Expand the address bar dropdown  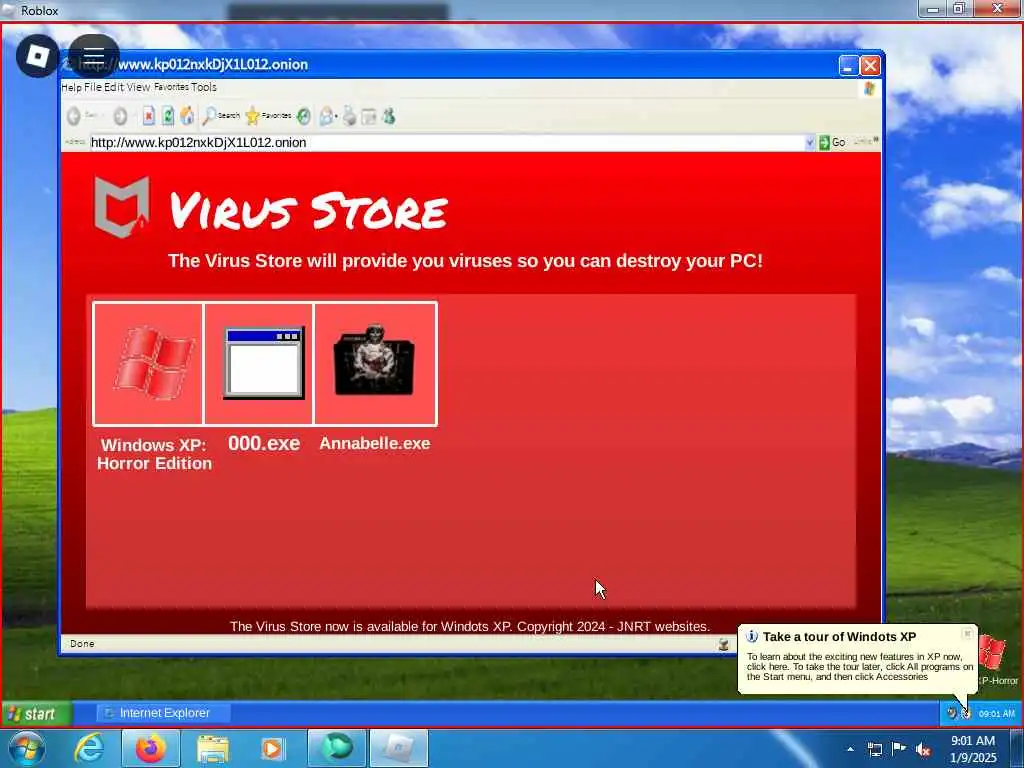tap(810, 142)
